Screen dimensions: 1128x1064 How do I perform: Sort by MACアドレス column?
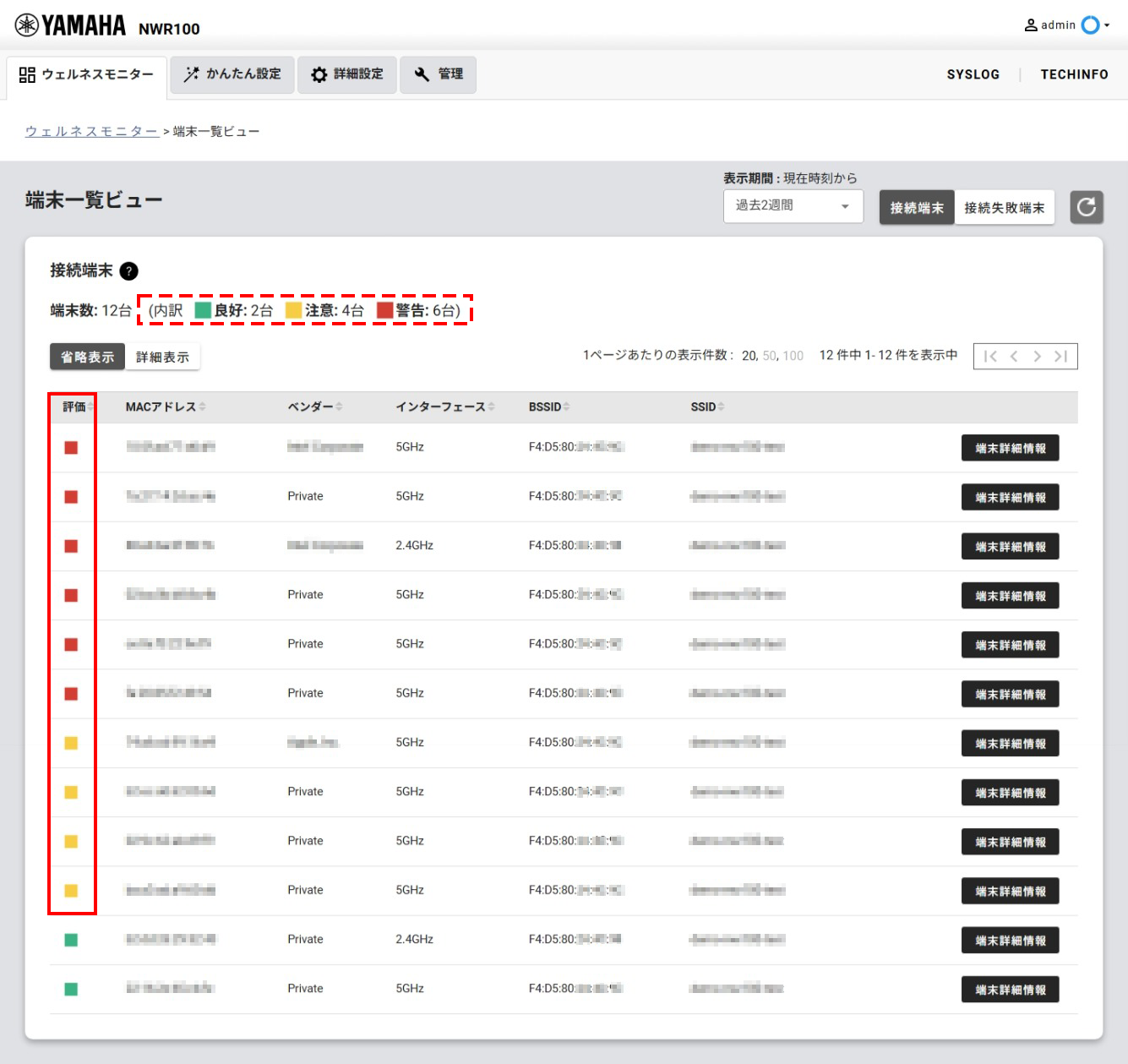(x=165, y=407)
